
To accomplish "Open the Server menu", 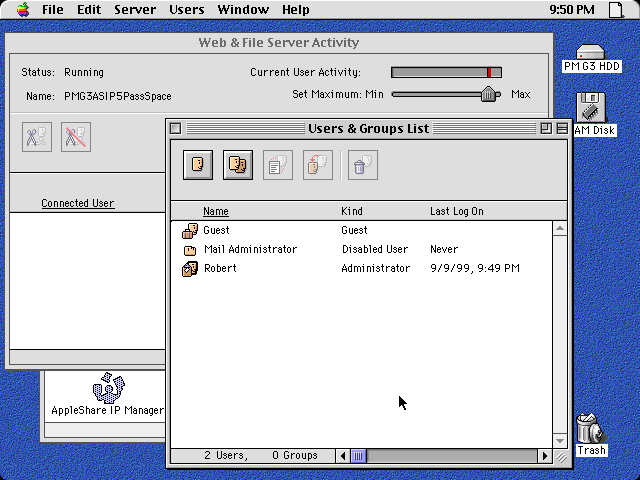I will [135, 10].
